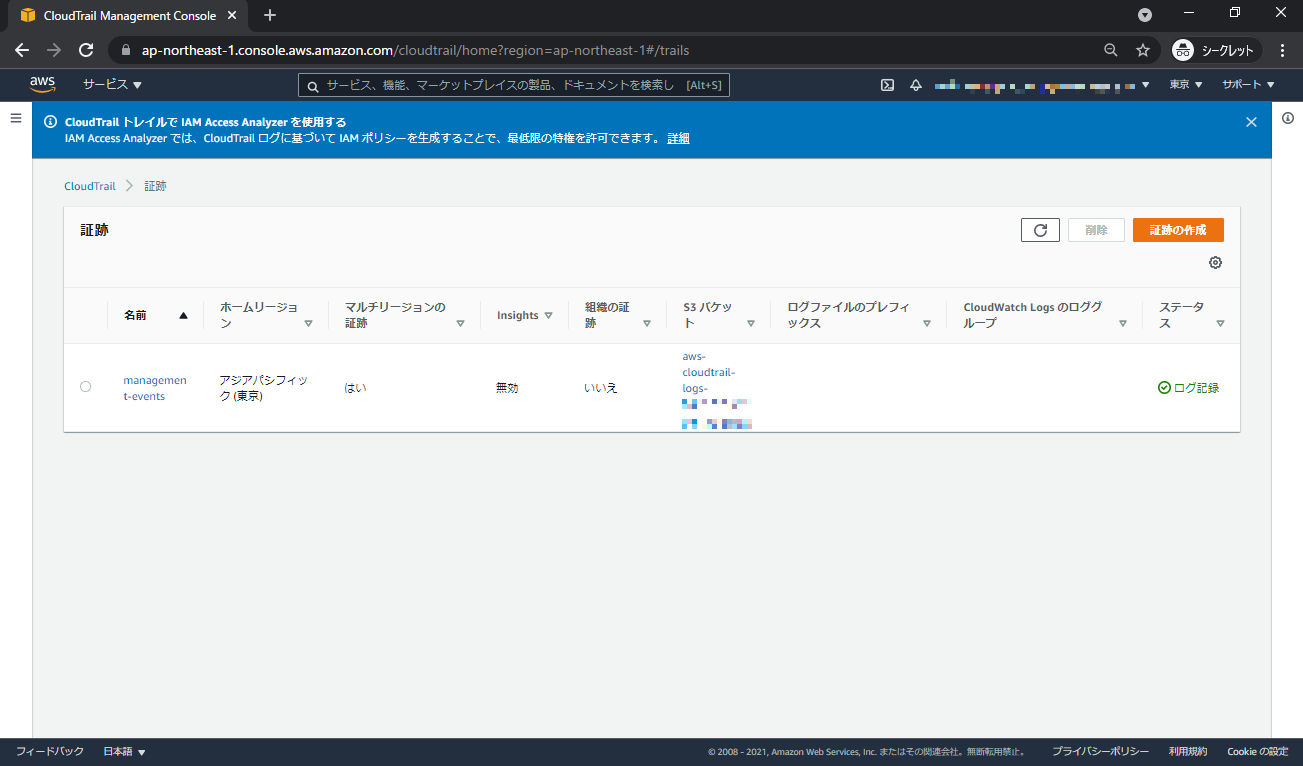Click the browser back arrow
The image size is (1303, 766).
22,50
